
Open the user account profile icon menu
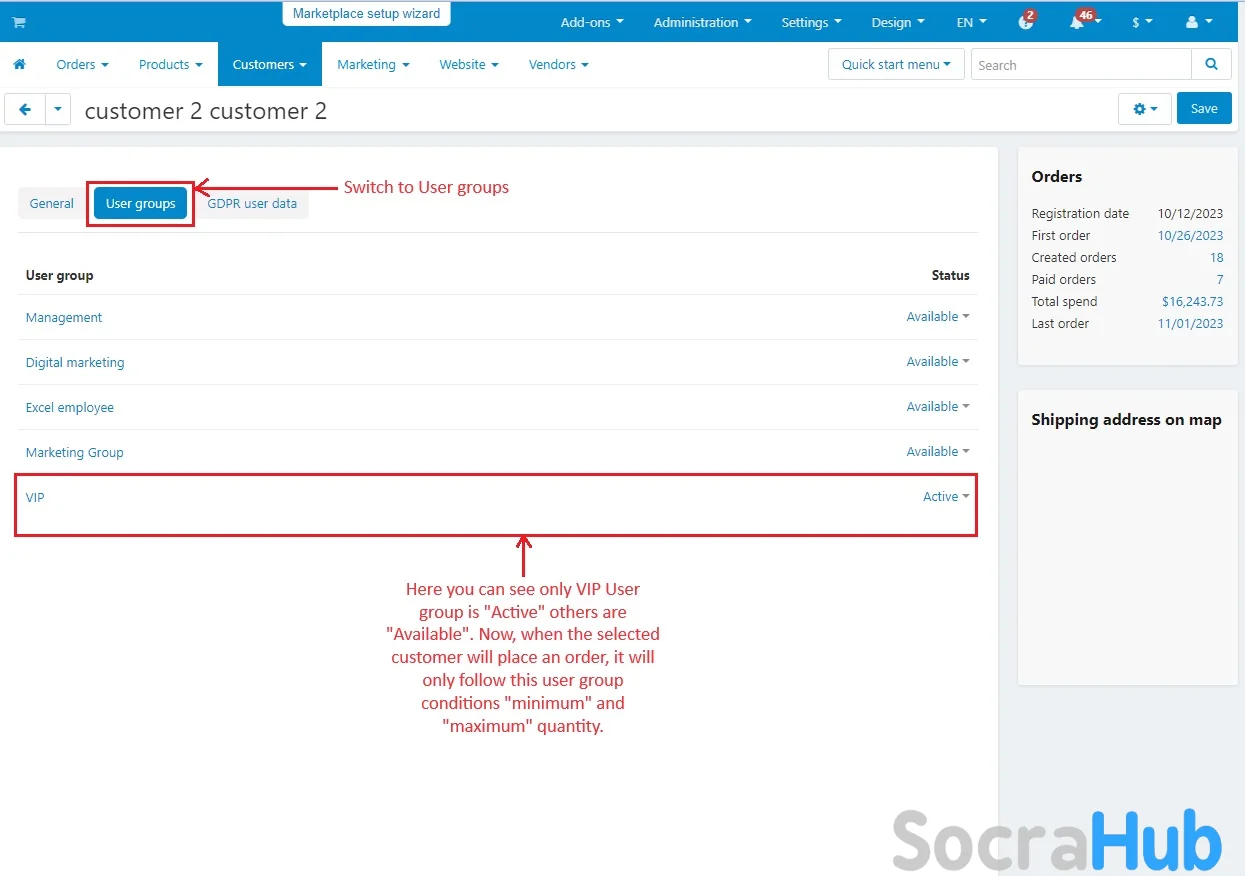click(x=1198, y=22)
